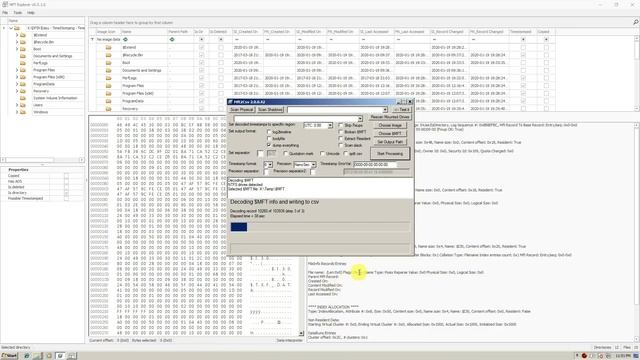Viewport: 640px width, 360px height.
Task: Expand the Users tree node
Action: 17,105
